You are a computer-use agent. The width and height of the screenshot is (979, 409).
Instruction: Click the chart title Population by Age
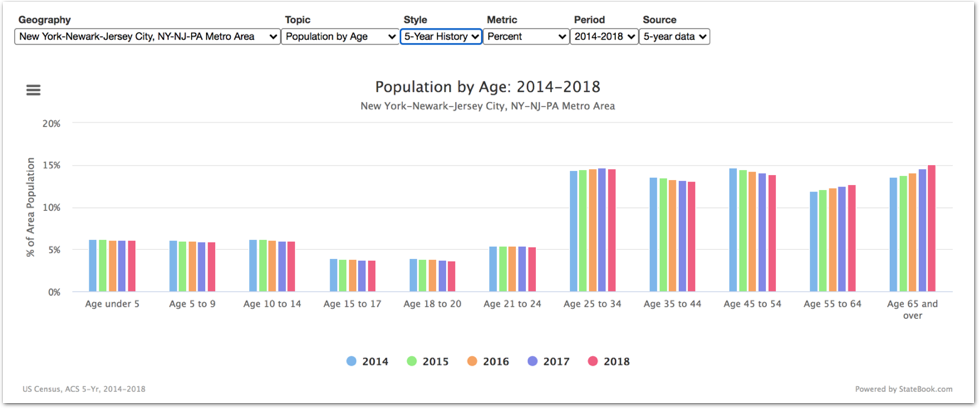(x=488, y=87)
